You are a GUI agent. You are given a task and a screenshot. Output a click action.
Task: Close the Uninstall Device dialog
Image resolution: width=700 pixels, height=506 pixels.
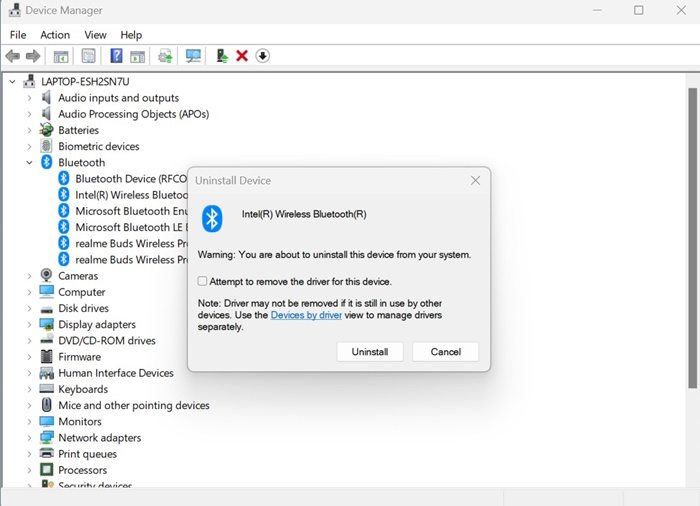[x=475, y=180]
